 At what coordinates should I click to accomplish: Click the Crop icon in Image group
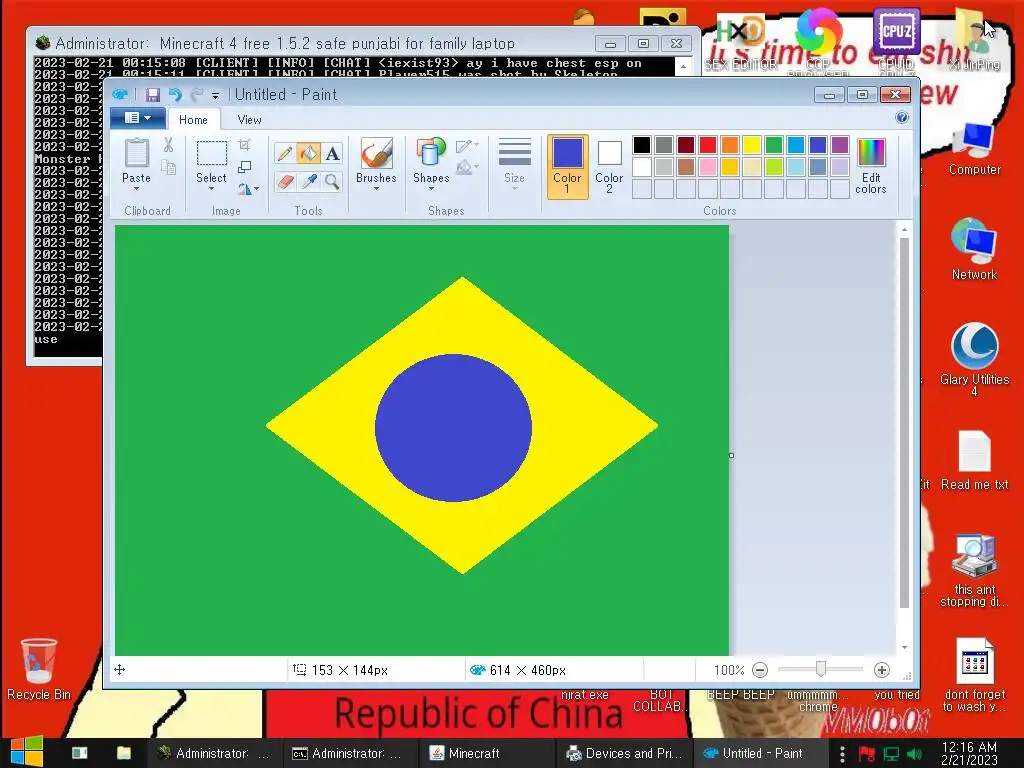pos(244,145)
